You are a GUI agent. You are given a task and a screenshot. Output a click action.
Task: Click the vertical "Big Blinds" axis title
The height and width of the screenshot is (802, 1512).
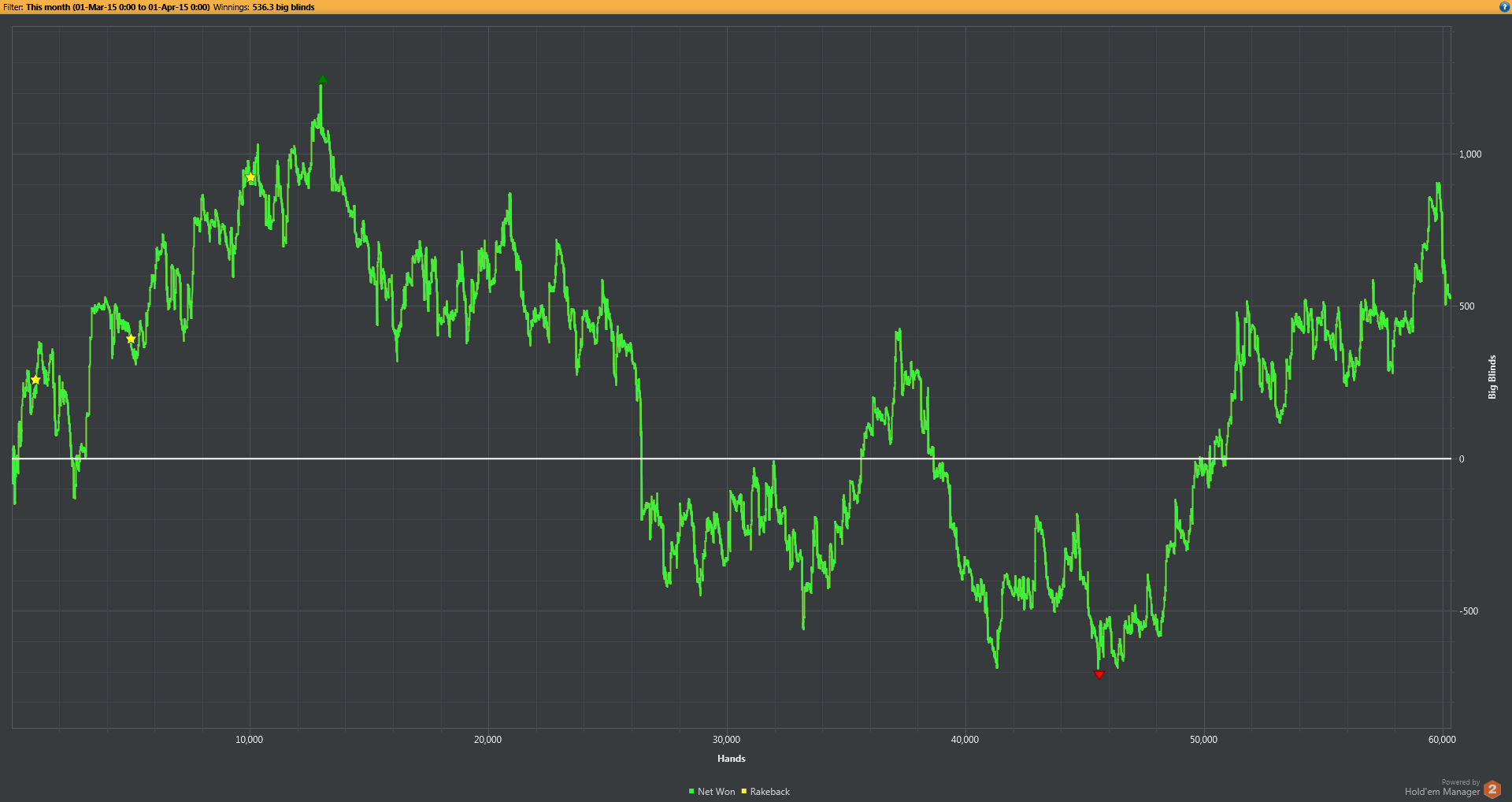1492,377
